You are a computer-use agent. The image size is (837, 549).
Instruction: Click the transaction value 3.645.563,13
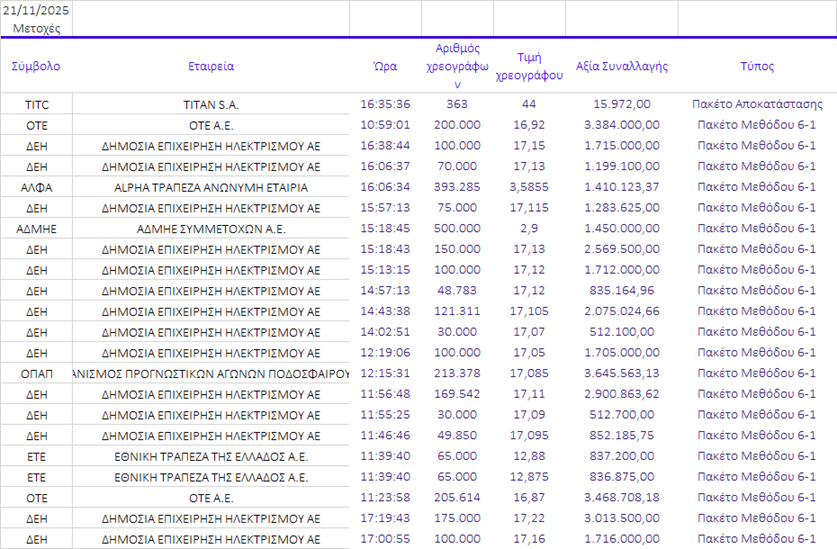621,373
